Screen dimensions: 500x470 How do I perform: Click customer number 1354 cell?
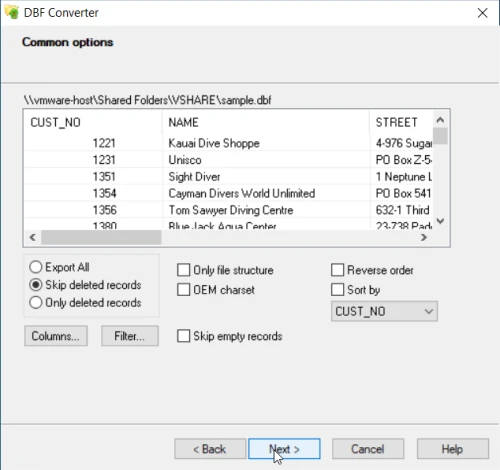click(x=93, y=193)
